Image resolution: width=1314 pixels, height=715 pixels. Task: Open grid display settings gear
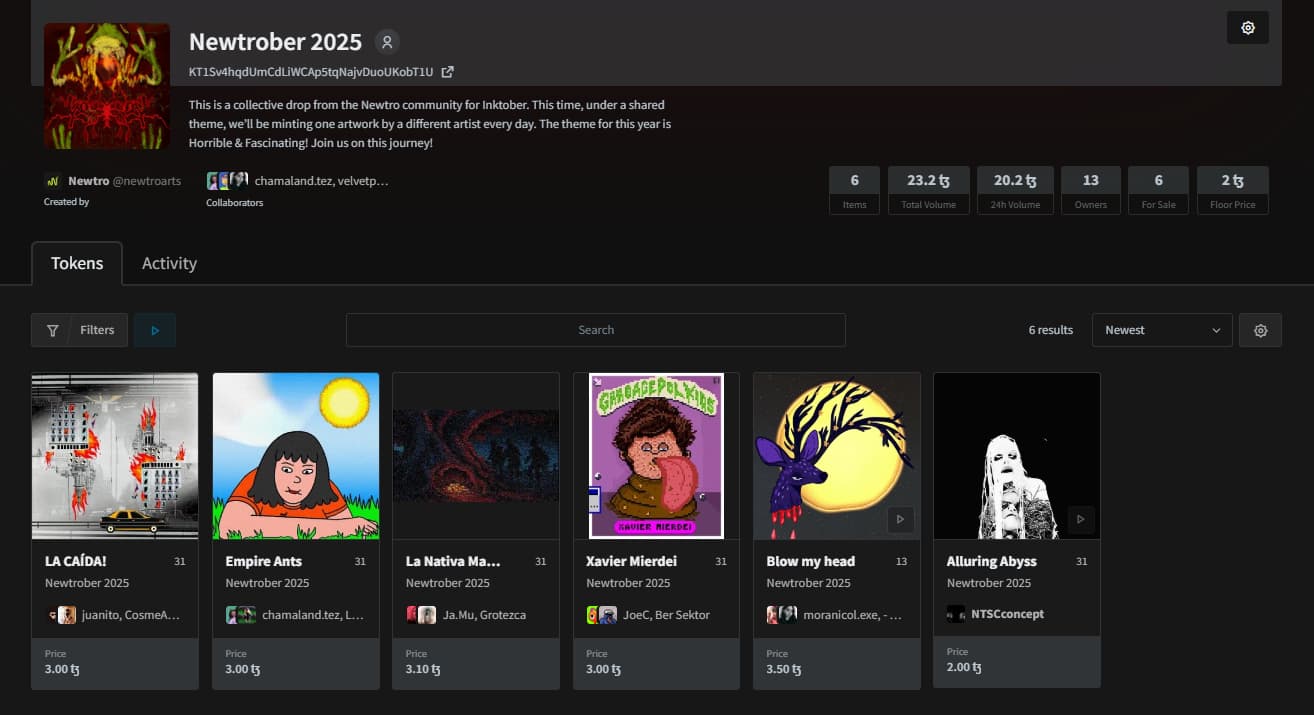1260,330
